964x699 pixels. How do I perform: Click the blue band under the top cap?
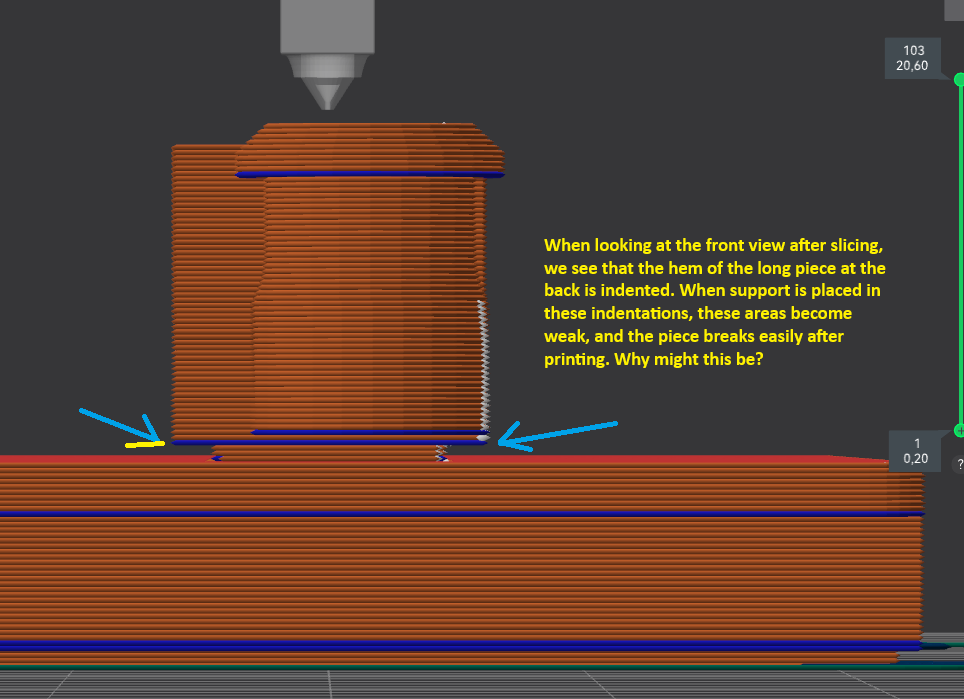[x=370, y=175]
